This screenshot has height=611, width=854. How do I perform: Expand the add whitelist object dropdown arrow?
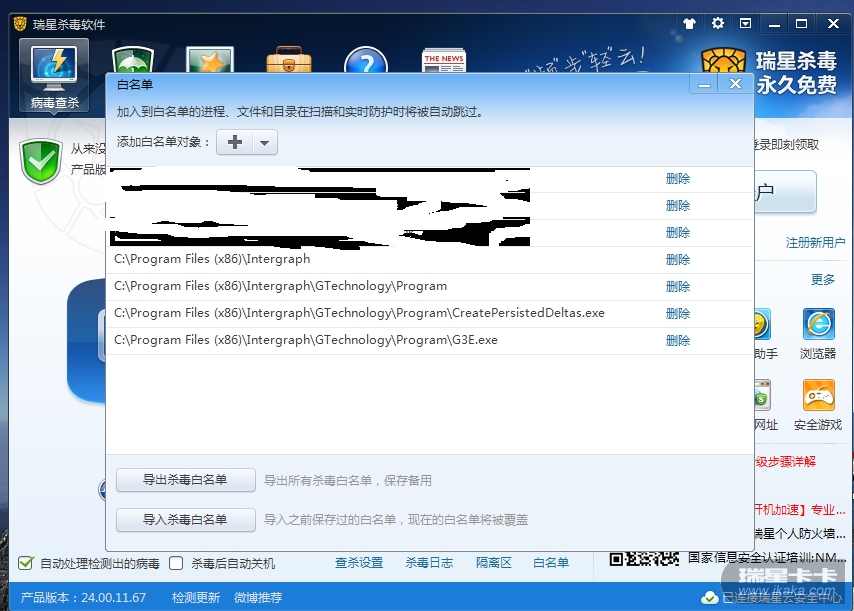coord(265,143)
